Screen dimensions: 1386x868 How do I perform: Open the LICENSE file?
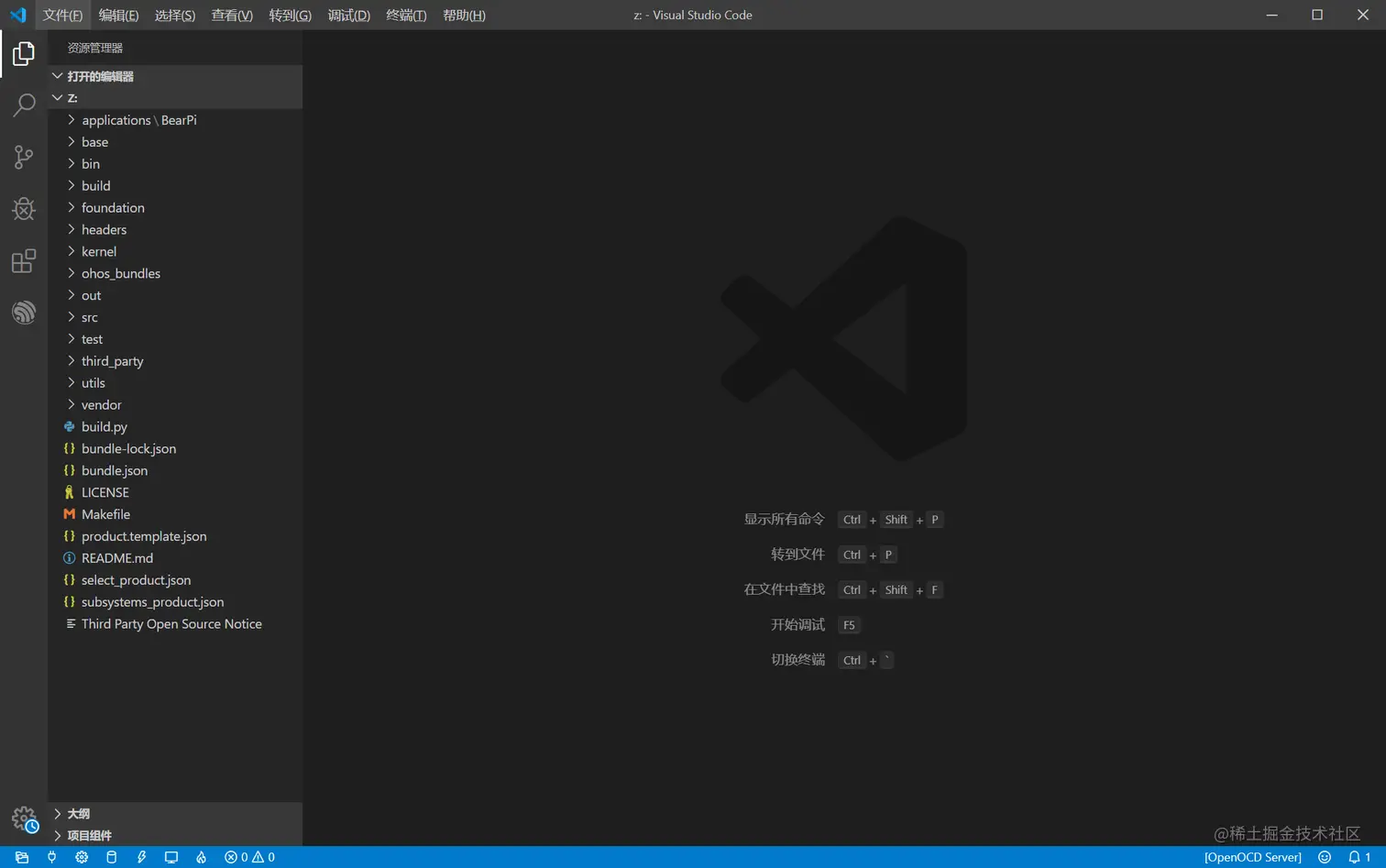pyautogui.click(x=175, y=493)
